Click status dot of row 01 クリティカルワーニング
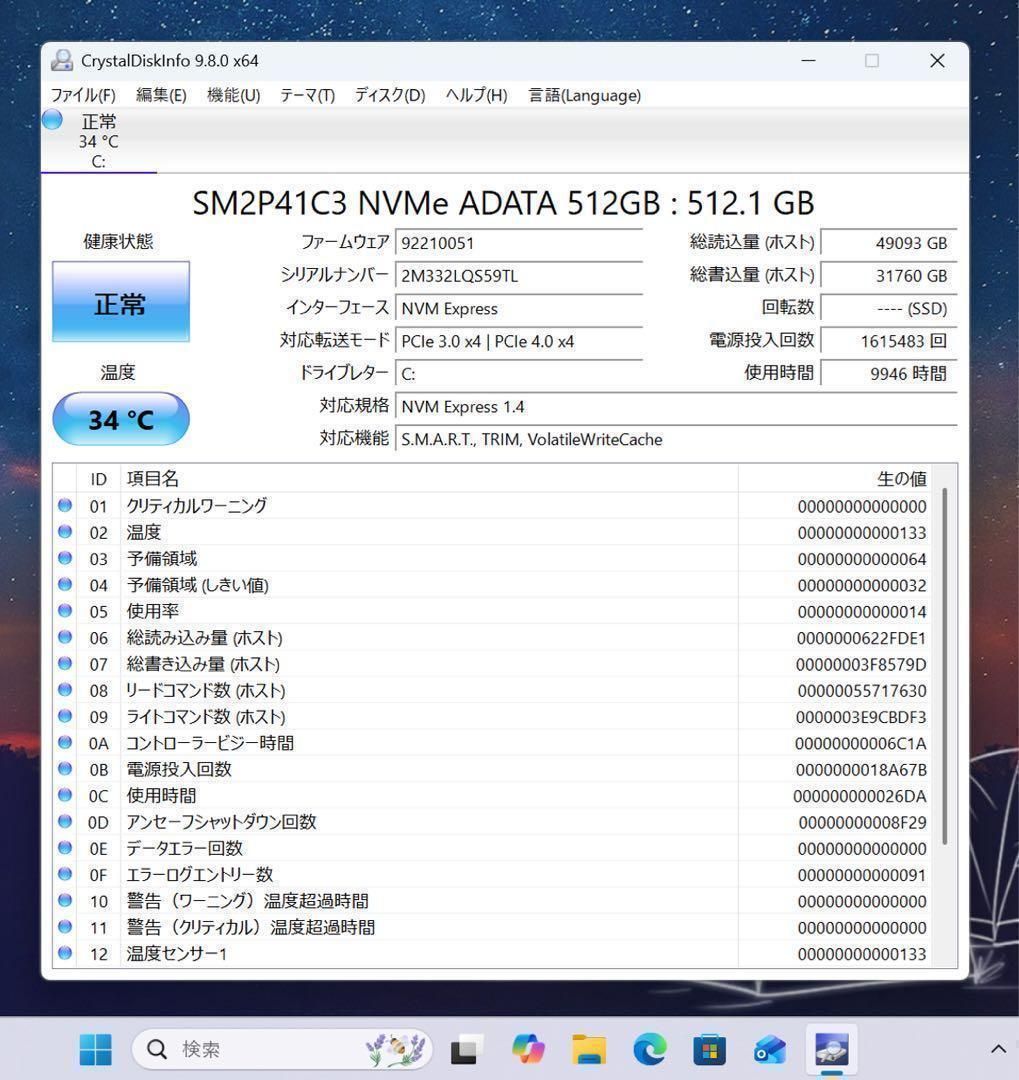Viewport: 1019px width, 1080px height. [65, 506]
